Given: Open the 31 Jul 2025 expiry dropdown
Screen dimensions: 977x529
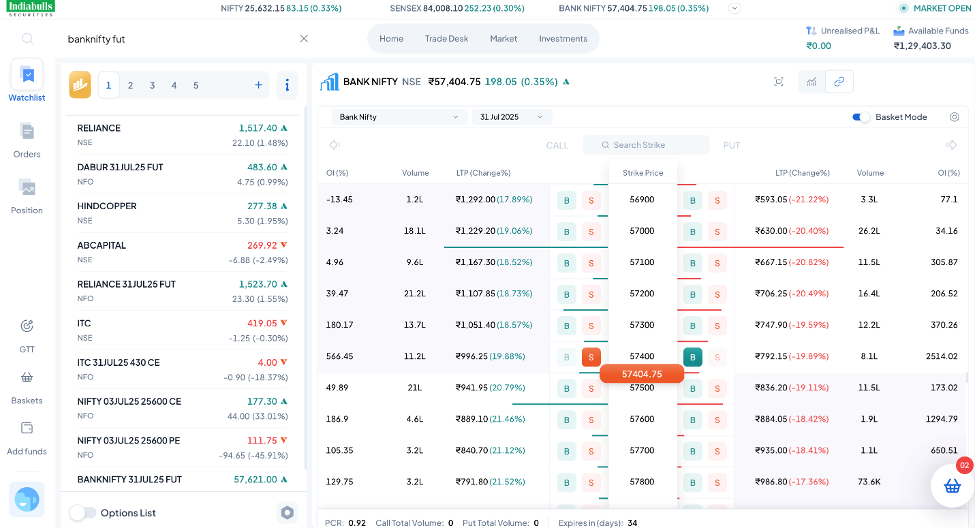Looking at the screenshot, I should (x=511, y=117).
